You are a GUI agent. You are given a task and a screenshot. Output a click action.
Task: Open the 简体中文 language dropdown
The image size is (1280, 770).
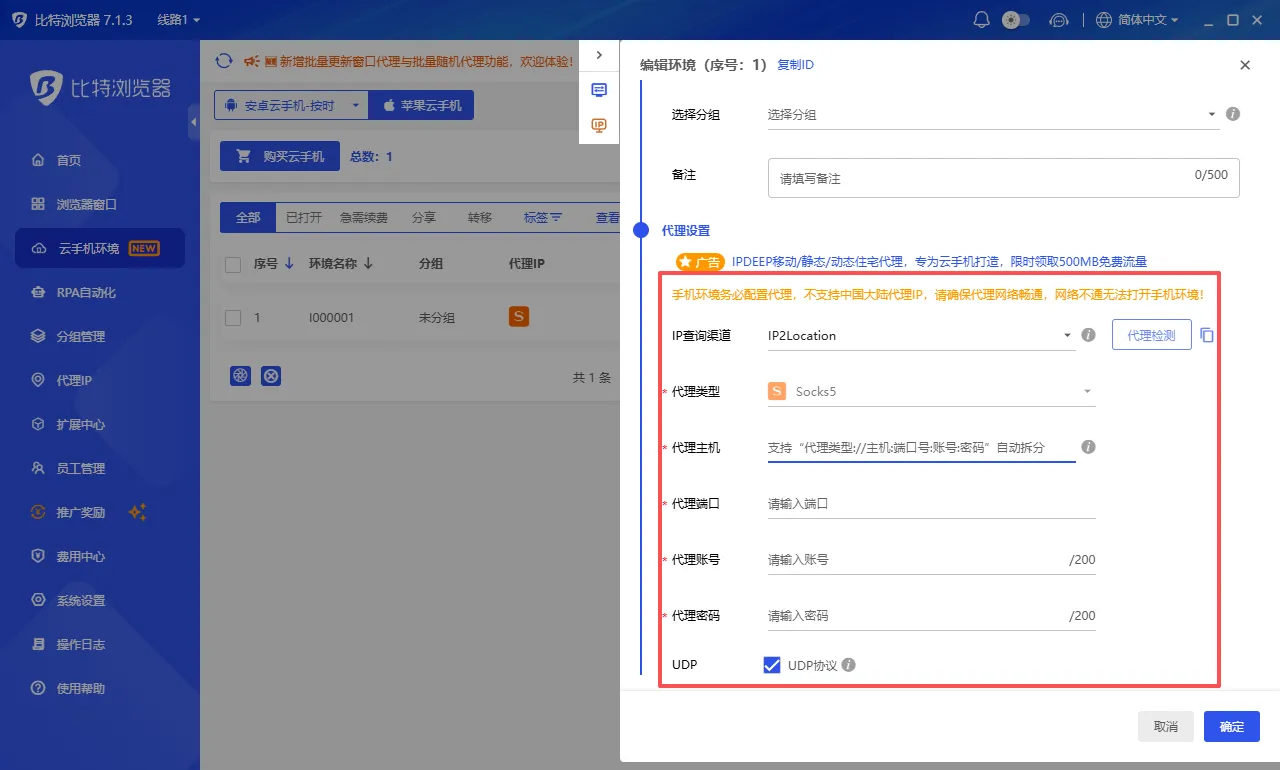(x=1138, y=20)
